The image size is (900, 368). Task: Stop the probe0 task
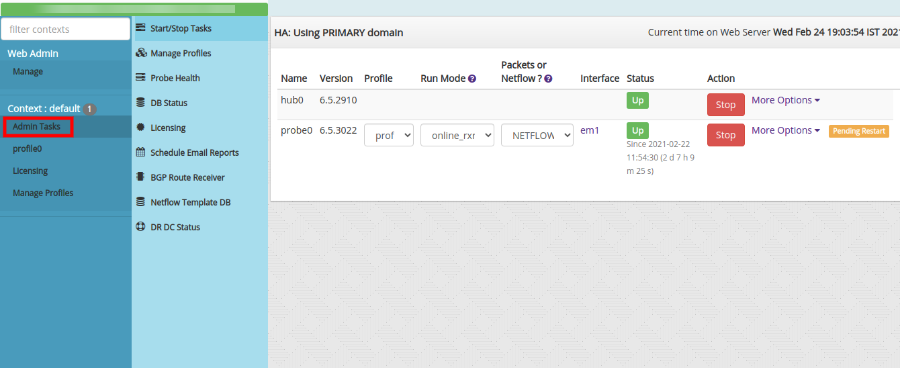pyautogui.click(x=726, y=135)
